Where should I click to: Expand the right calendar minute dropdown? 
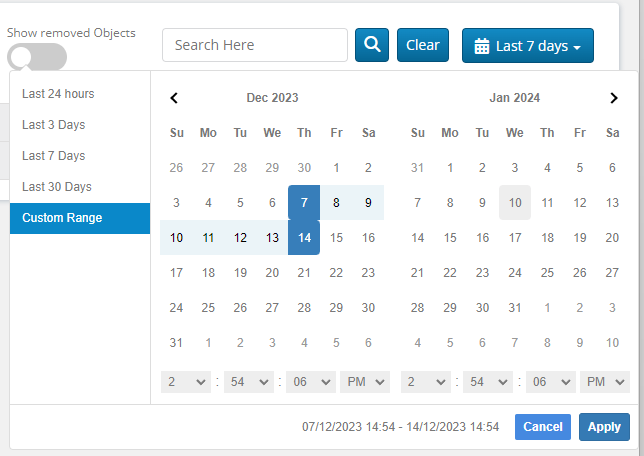[488, 381]
